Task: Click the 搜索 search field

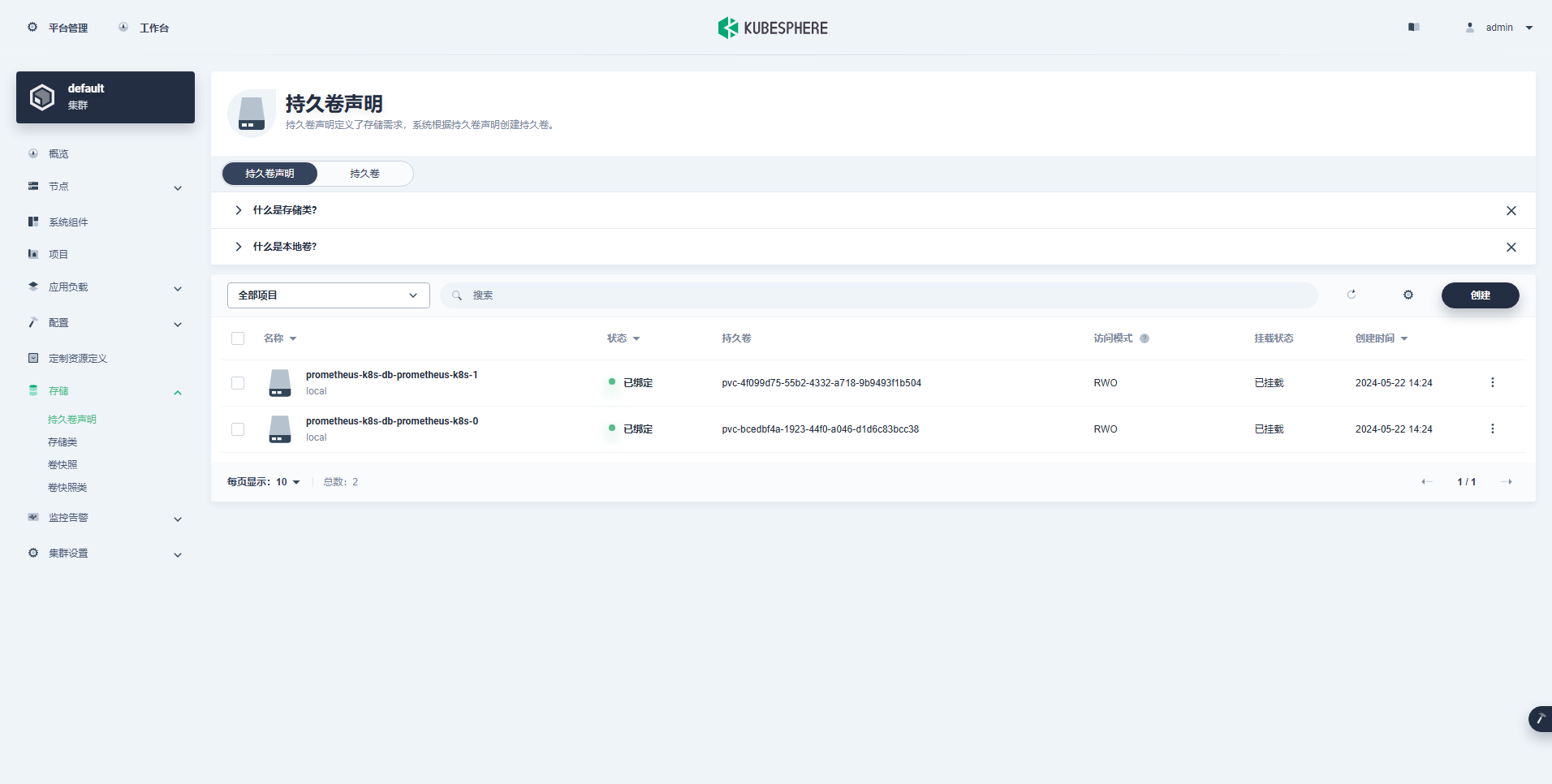Action: pos(879,295)
